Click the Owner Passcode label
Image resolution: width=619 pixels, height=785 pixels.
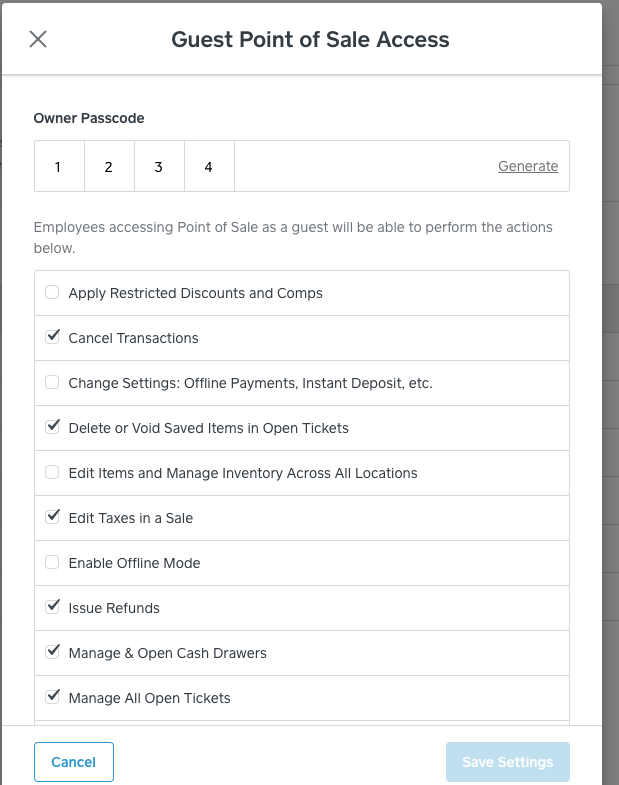(x=89, y=118)
